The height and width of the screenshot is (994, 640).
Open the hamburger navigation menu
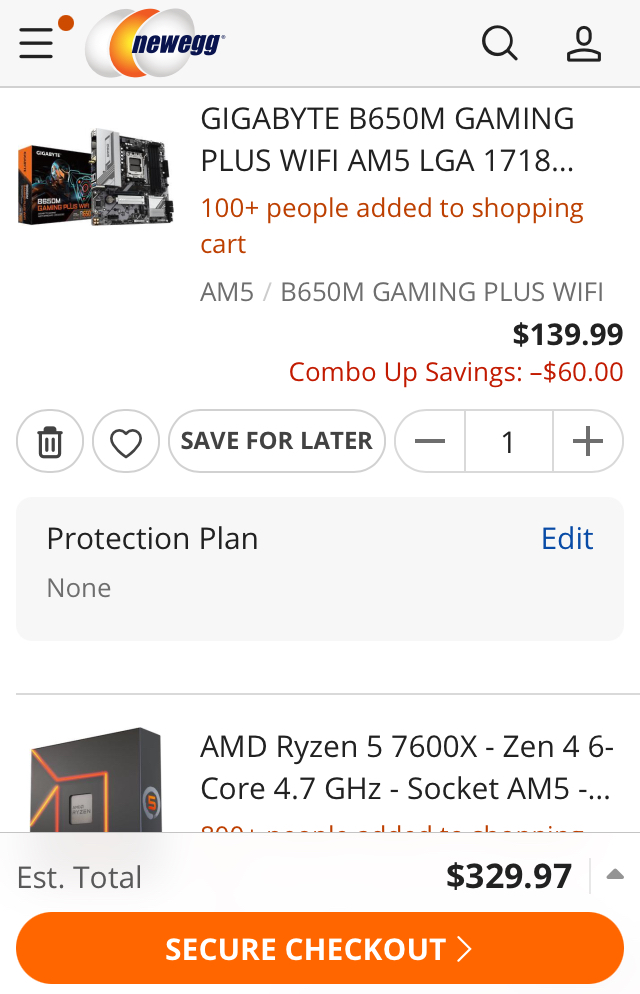[36, 43]
